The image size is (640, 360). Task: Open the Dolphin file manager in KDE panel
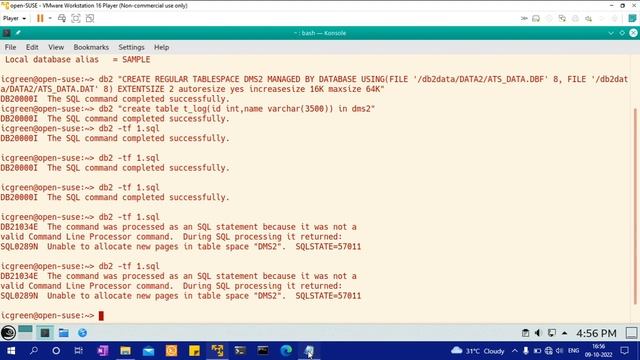click(x=64, y=333)
